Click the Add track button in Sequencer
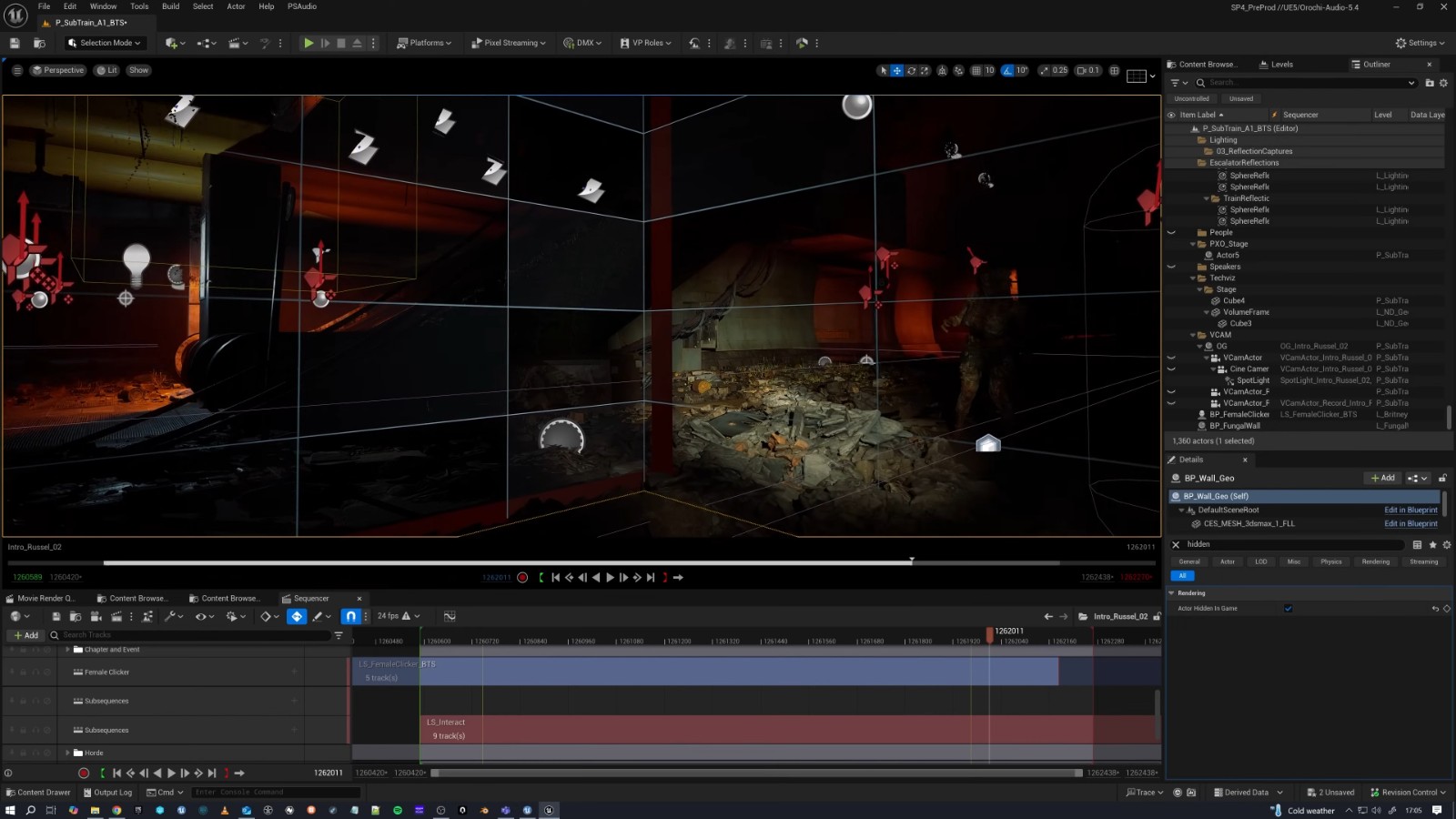 pyautogui.click(x=25, y=635)
